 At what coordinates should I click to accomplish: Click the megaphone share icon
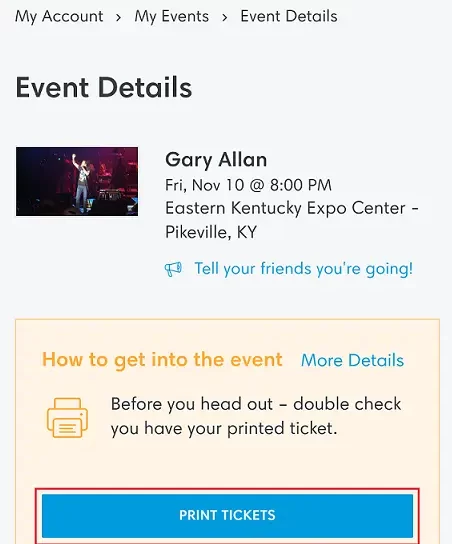(x=173, y=269)
